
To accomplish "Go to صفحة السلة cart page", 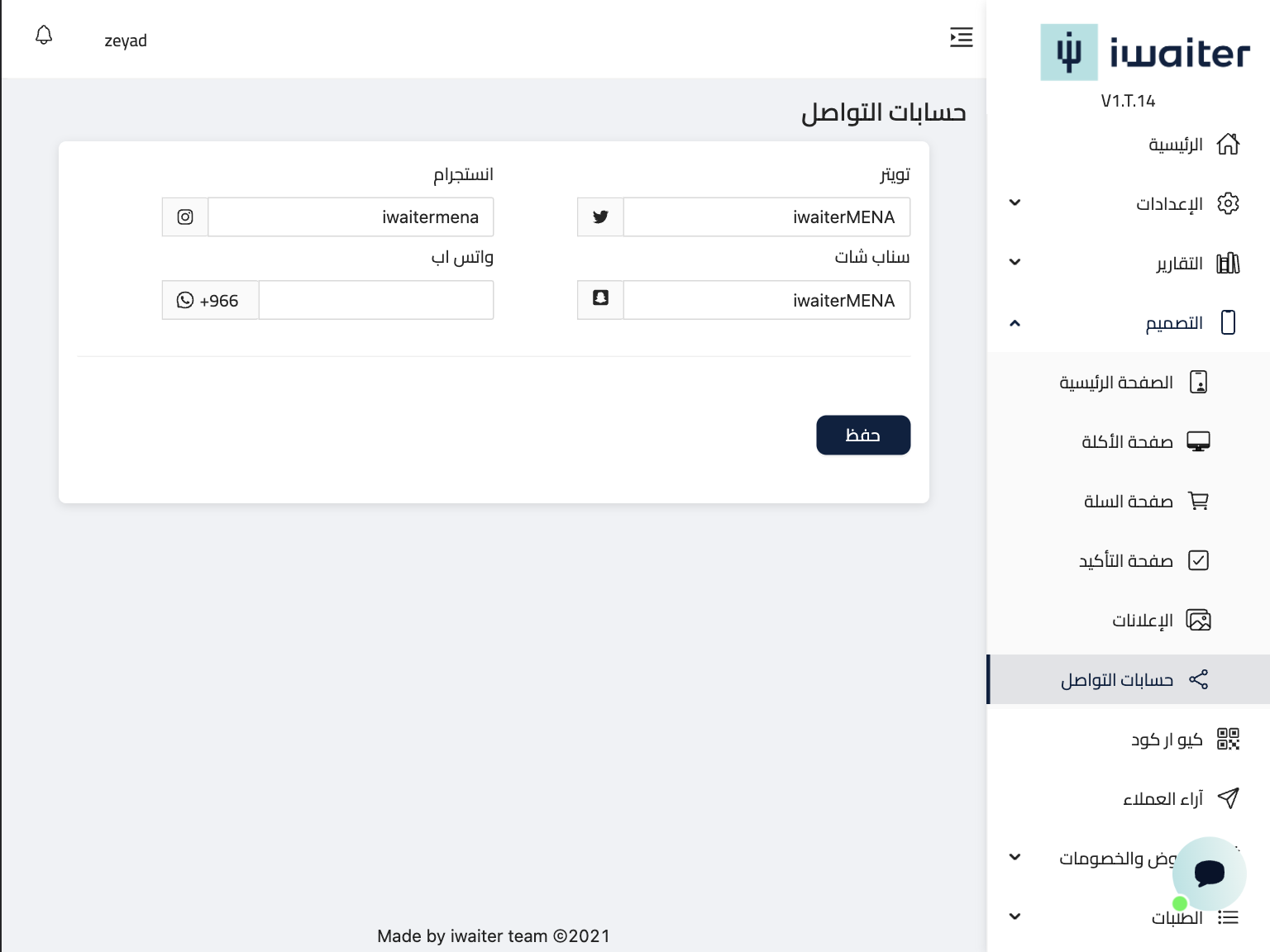I will click(x=1129, y=501).
